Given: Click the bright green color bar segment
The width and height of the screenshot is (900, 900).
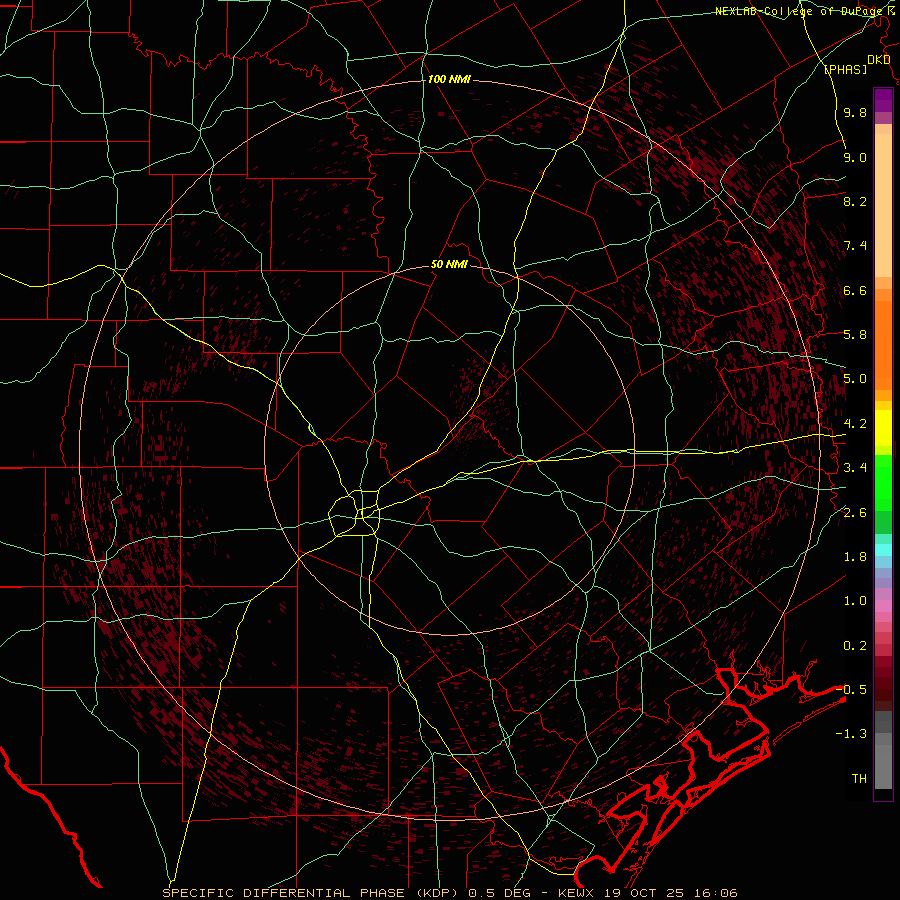Looking at the screenshot, I should pyautogui.click(x=883, y=482).
